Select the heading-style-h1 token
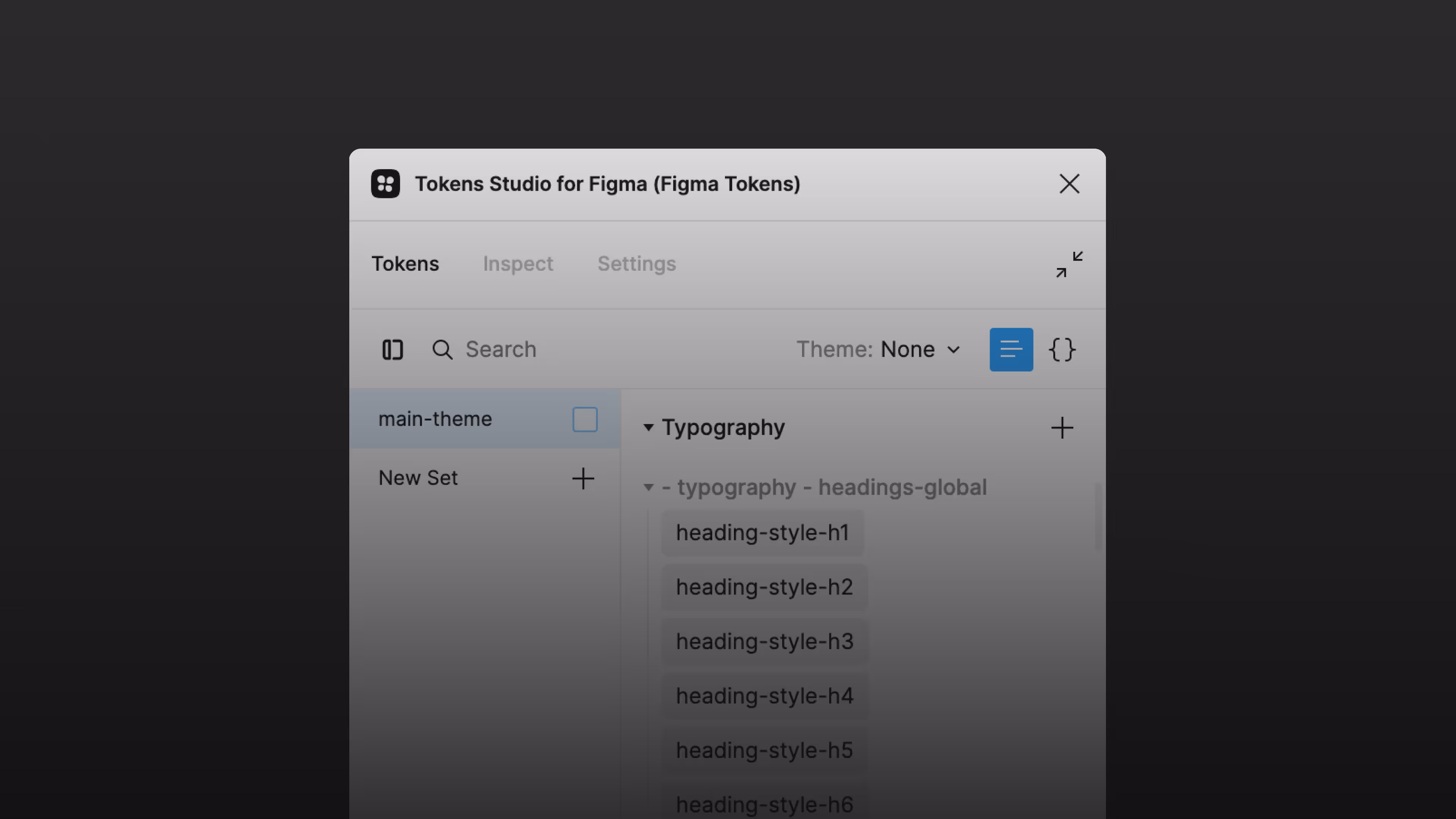The height and width of the screenshot is (819, 1456). point(762,533)
